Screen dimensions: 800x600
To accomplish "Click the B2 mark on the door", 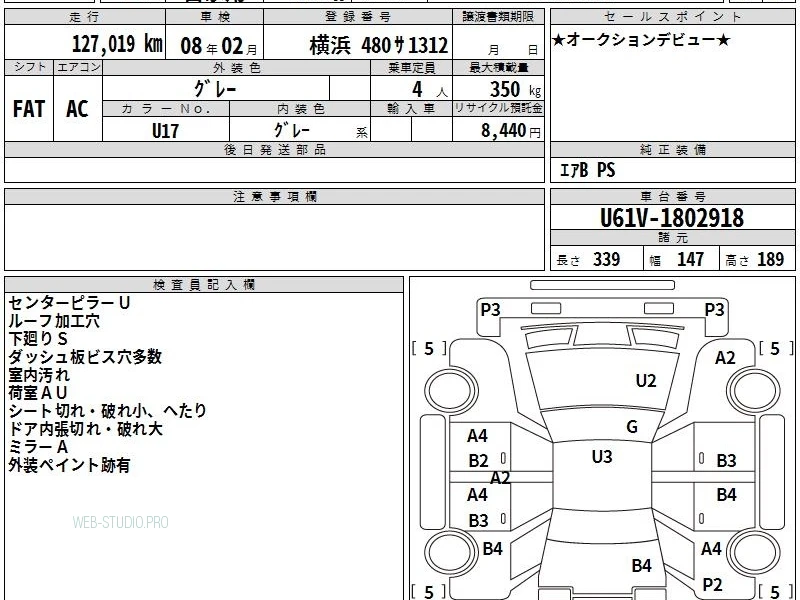I will (479, 461).
